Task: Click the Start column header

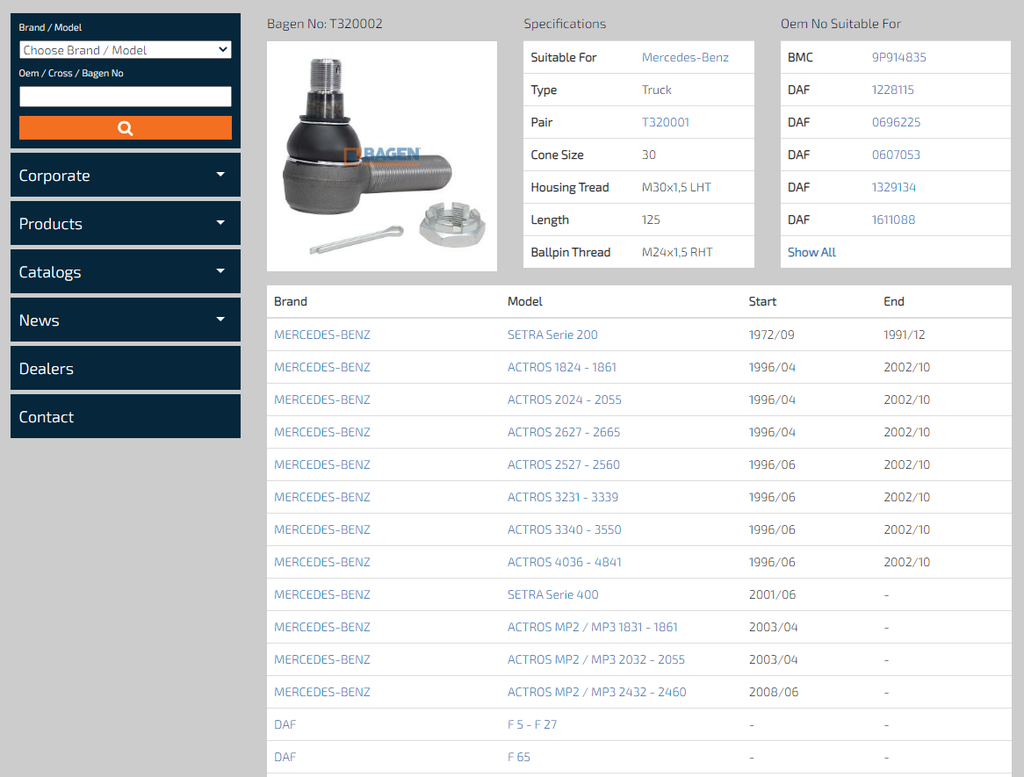Action: [x=762, y=302]
